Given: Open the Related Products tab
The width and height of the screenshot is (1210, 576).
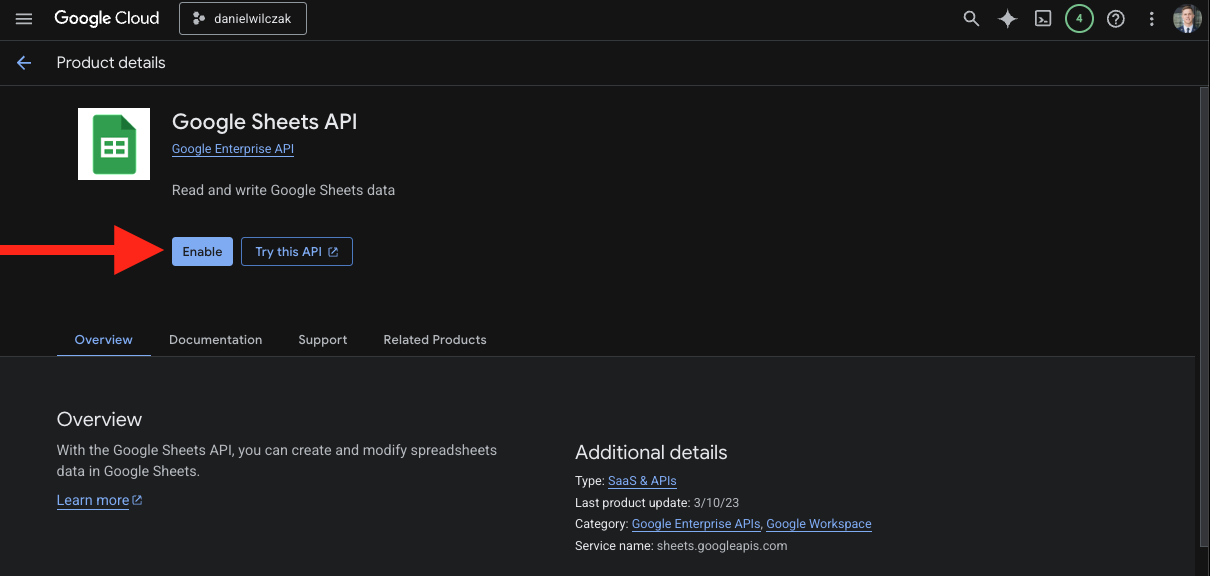Looking at the screenshot, I should click(x=435, y=340).
